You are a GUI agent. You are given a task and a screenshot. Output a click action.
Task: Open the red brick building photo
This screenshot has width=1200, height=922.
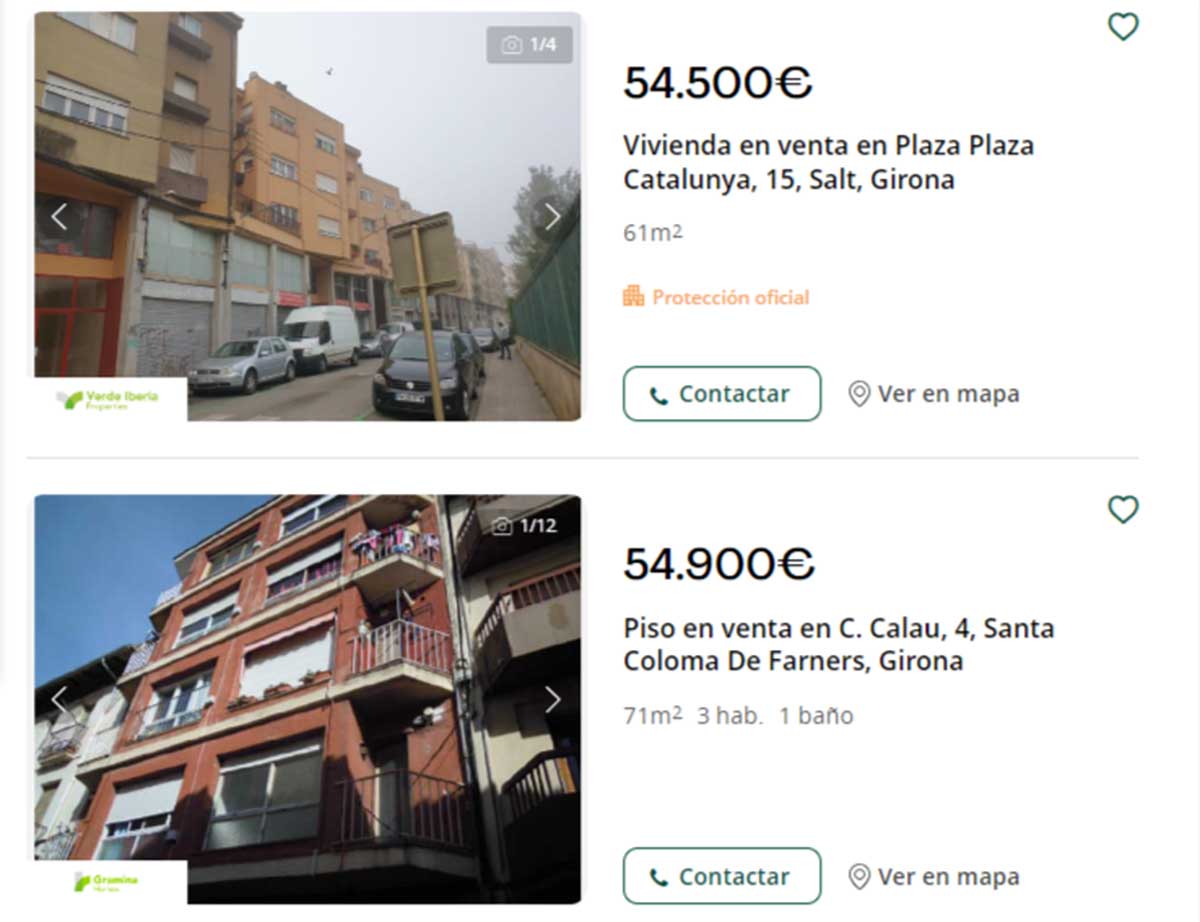pyautogui.click(x=308, y=699)
